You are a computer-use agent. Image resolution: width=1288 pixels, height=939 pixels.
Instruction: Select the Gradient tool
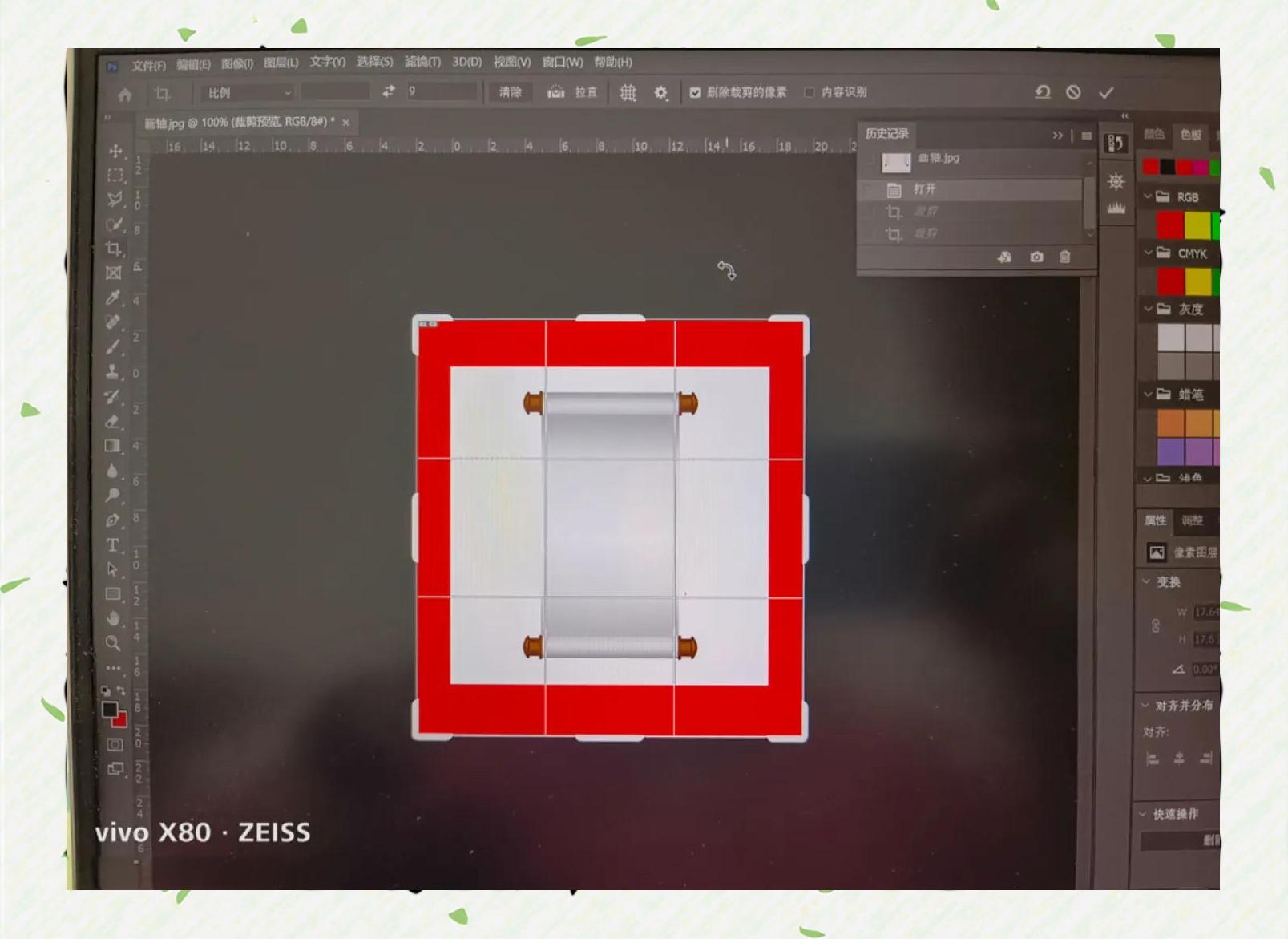[112, 446]
